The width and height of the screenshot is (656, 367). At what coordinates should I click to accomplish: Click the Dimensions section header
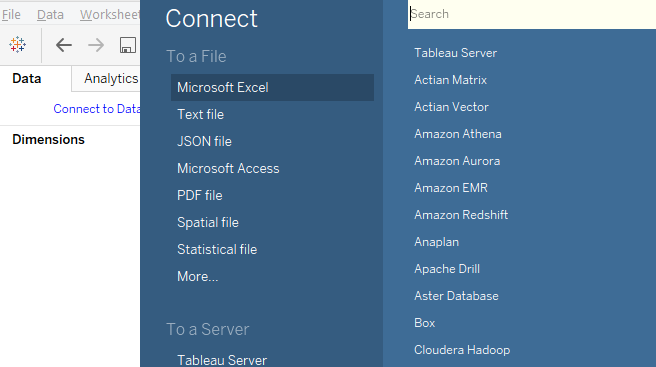tap(49, 139)
